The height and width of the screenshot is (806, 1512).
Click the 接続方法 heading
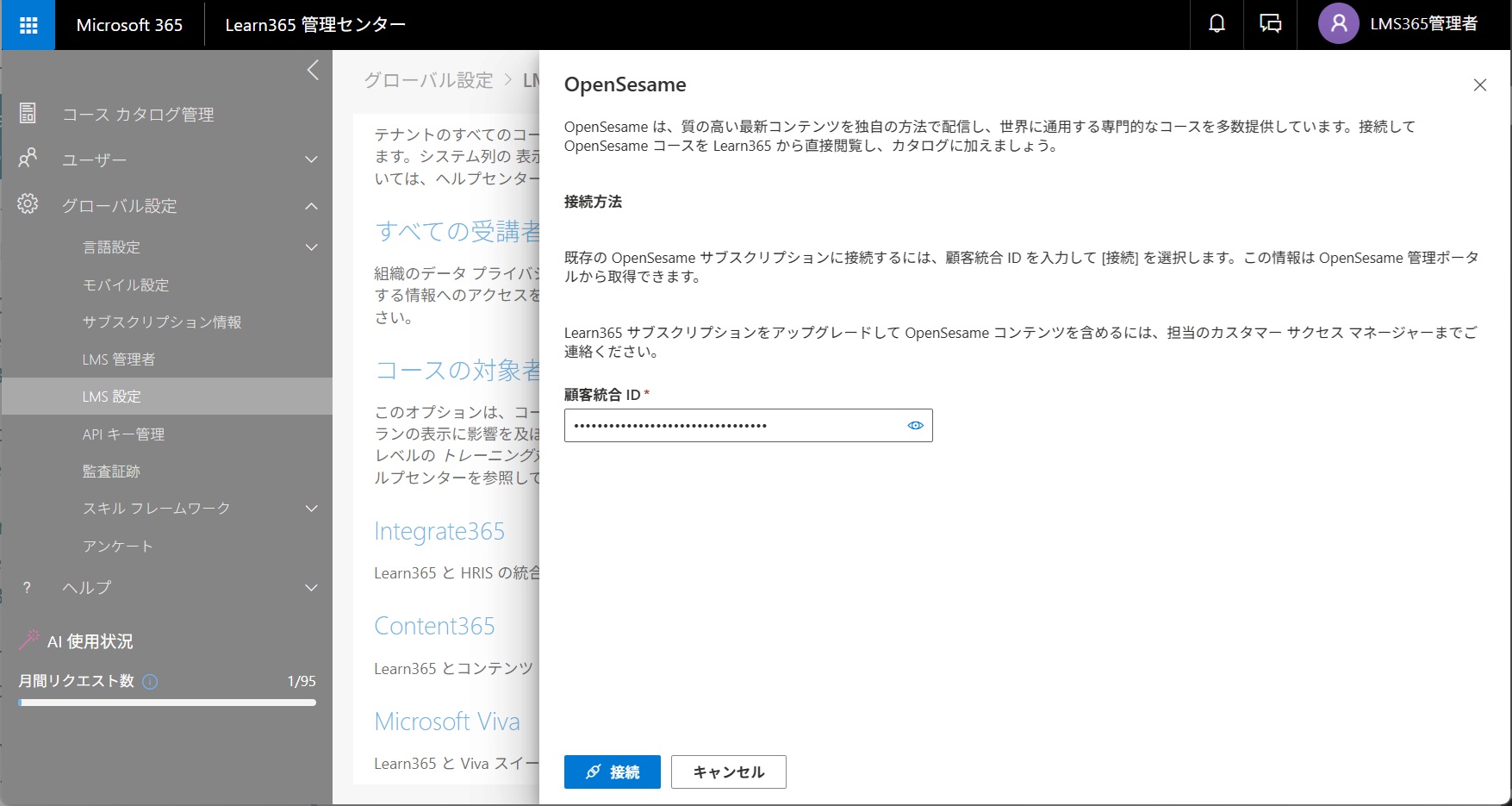pos(593,202)
